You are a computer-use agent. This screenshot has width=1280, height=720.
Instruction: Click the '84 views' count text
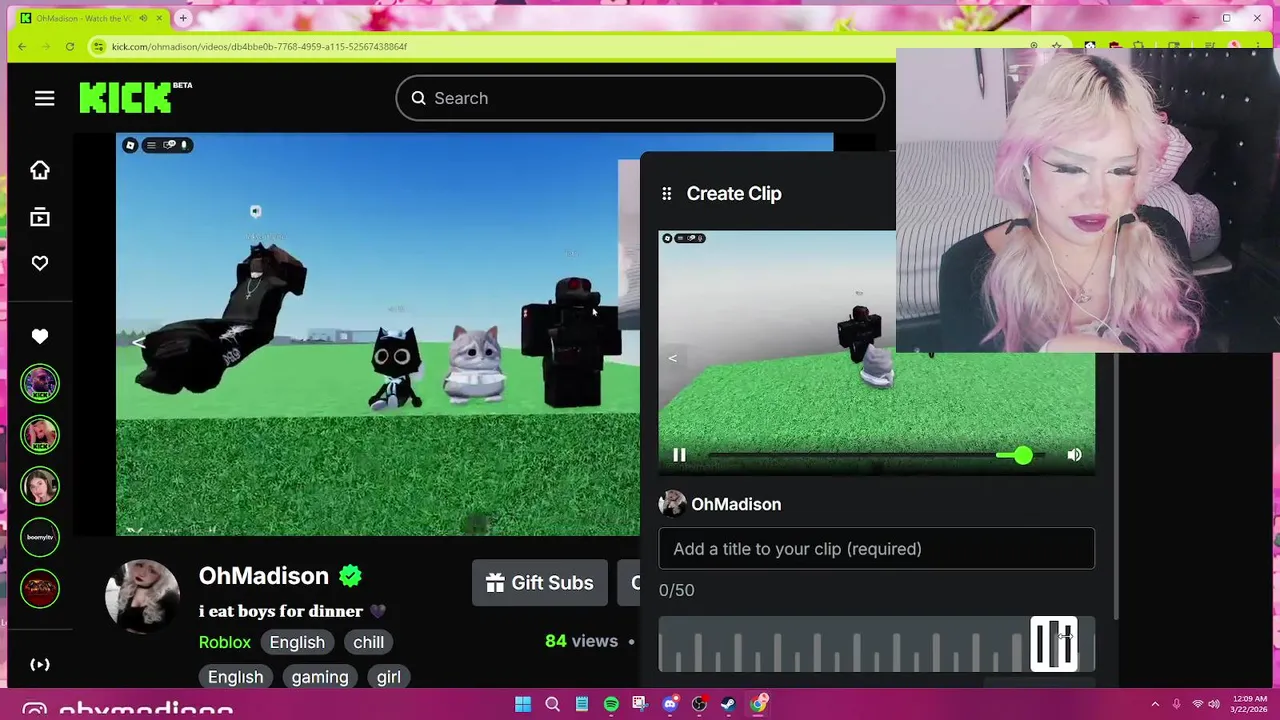click(x=582, y=641)
